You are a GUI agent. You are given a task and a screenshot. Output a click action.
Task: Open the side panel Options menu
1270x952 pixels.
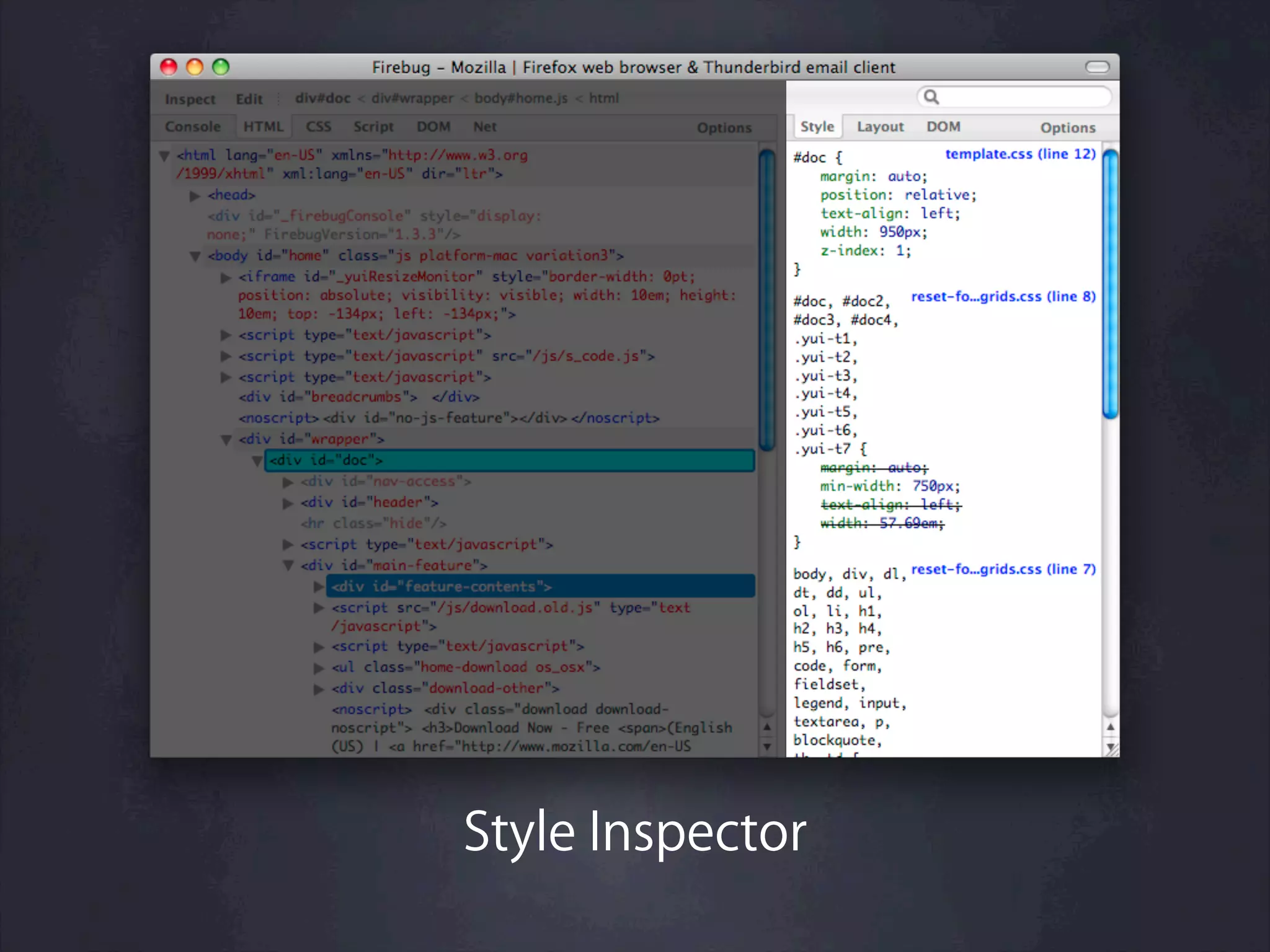pos(1068,128)
